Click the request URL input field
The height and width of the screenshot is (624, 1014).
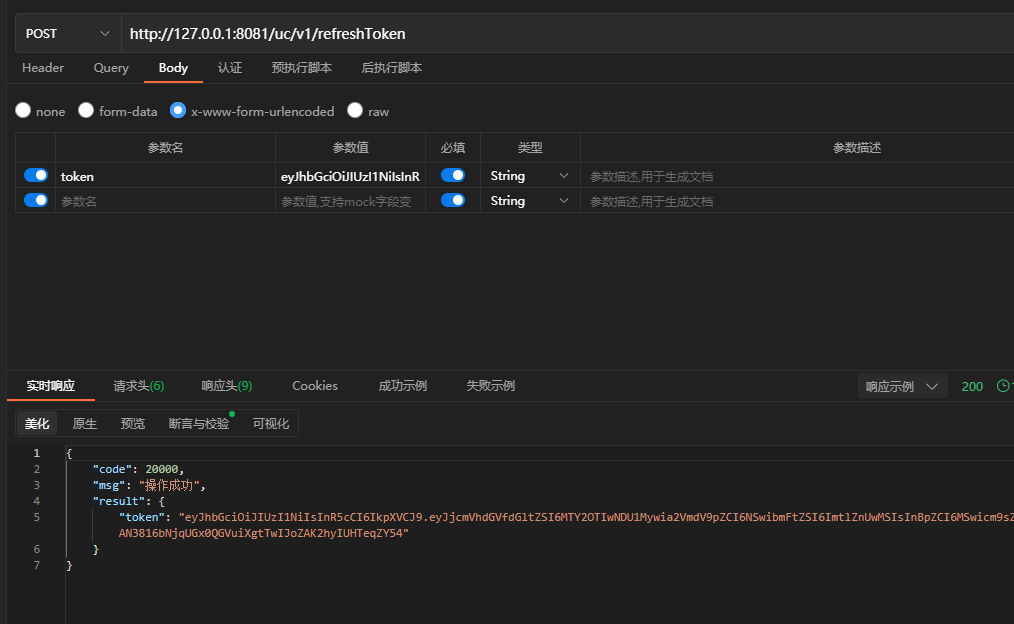tap(560, 33)
